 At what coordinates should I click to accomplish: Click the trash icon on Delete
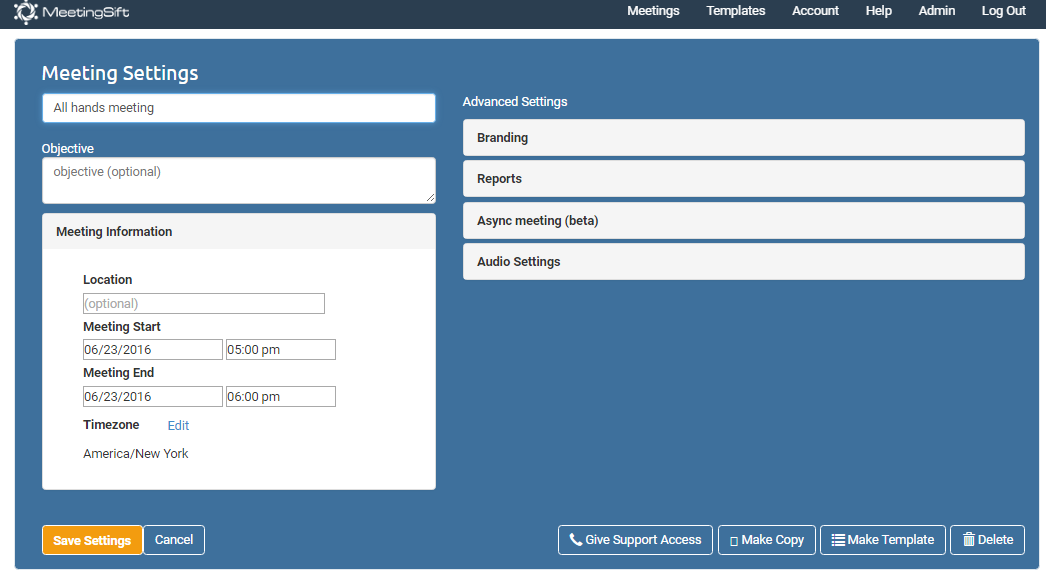pyautogui.click(x=968, y=540)
